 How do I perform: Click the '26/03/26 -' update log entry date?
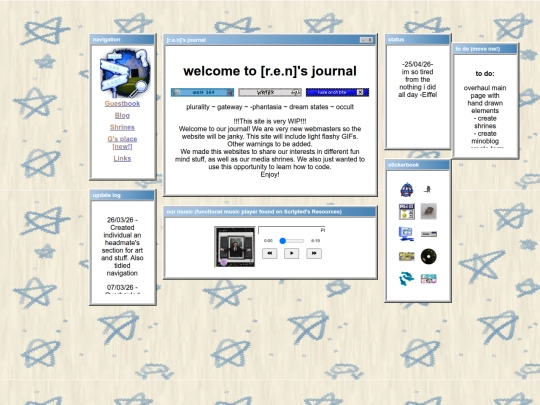122,220
